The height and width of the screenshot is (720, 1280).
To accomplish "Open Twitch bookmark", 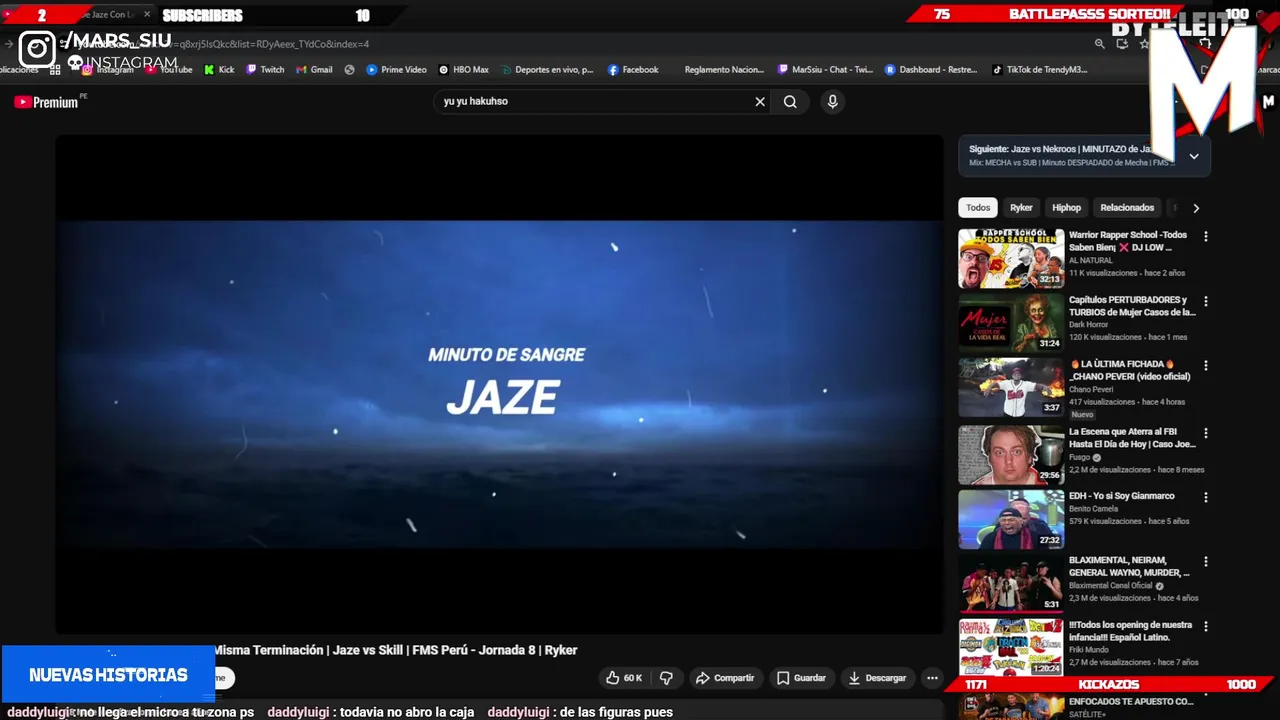I will click(265, 70).
